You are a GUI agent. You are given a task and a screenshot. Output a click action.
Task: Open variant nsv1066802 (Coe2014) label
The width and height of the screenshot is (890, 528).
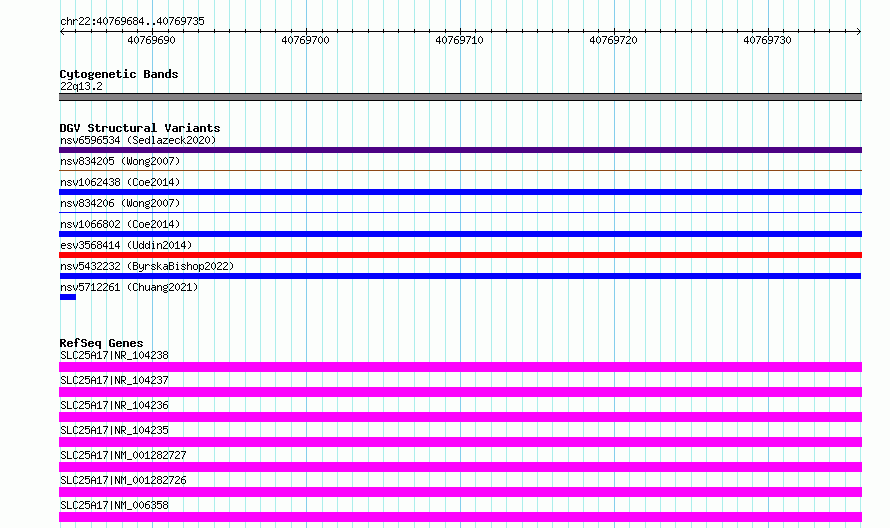(x=120, y=224)
